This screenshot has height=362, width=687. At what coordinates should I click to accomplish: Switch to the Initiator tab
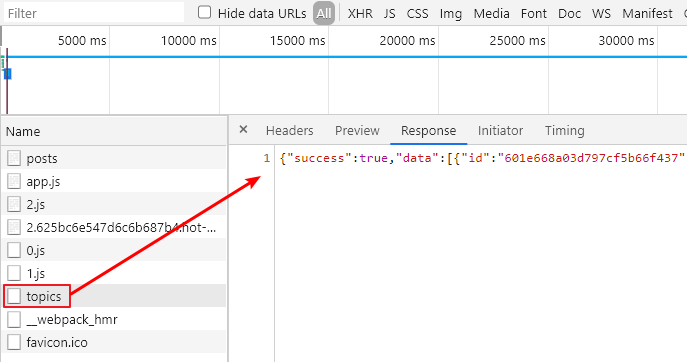point(500,131)
